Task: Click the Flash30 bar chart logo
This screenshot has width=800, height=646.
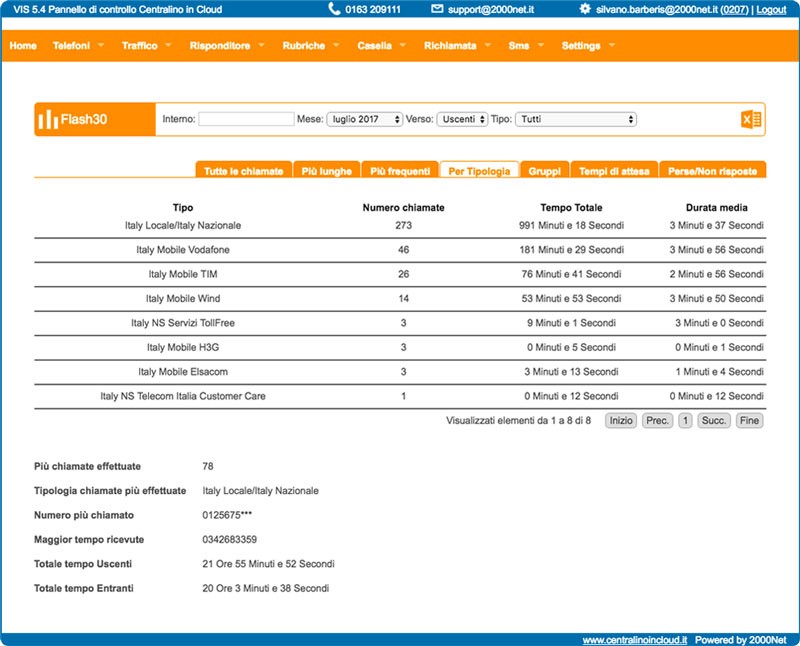Action: [48, 119]
